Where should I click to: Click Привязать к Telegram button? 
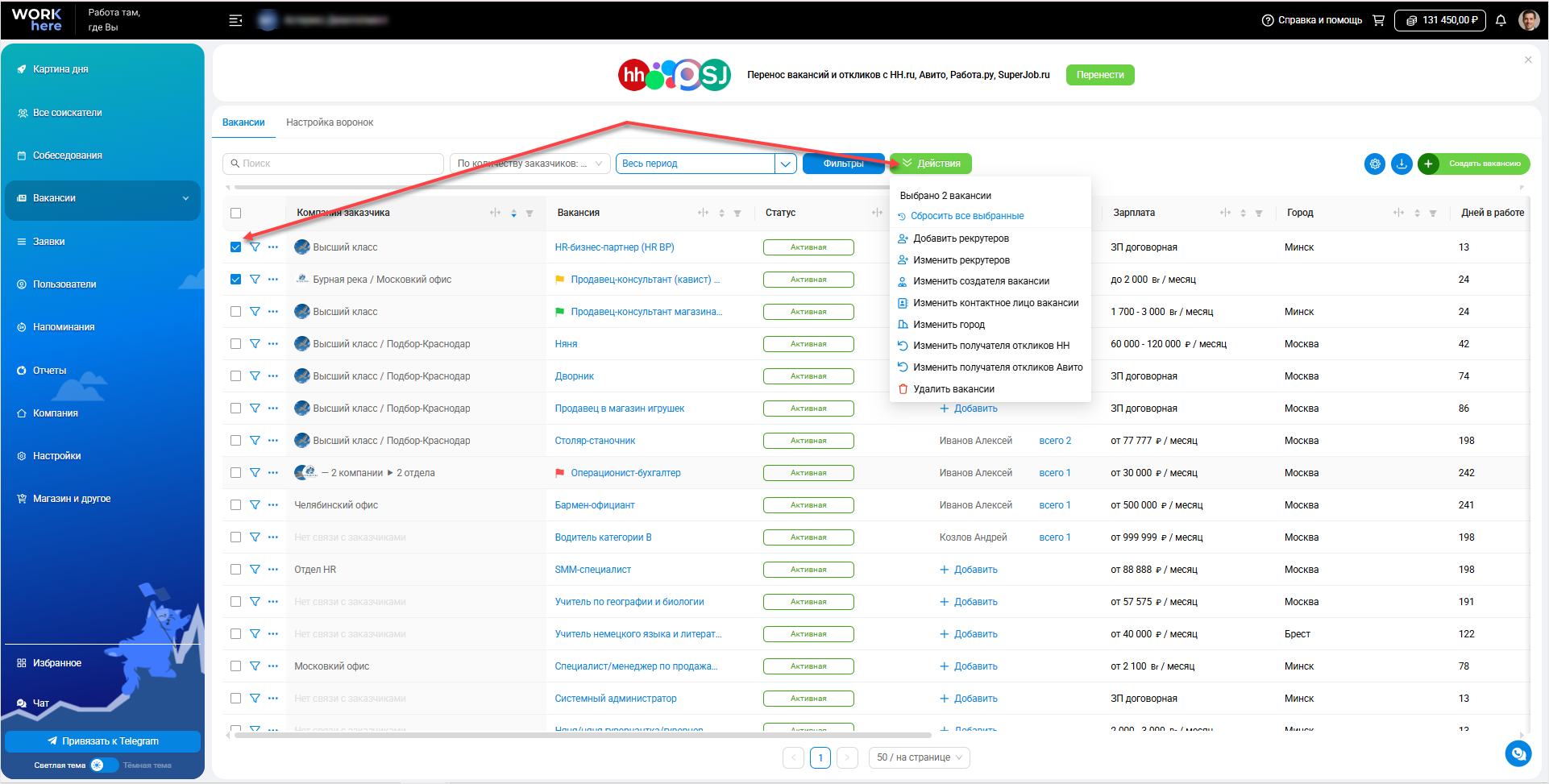pos(102,741)
